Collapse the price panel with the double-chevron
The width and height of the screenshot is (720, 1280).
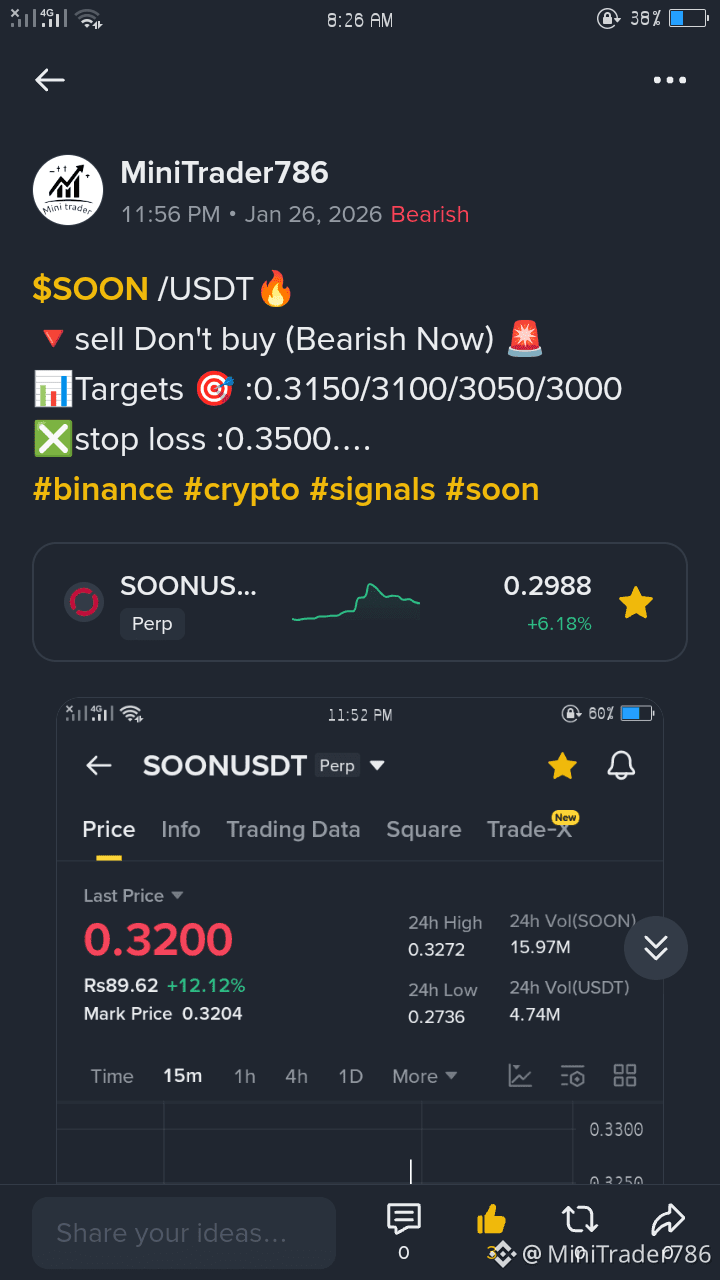(656, 947)
